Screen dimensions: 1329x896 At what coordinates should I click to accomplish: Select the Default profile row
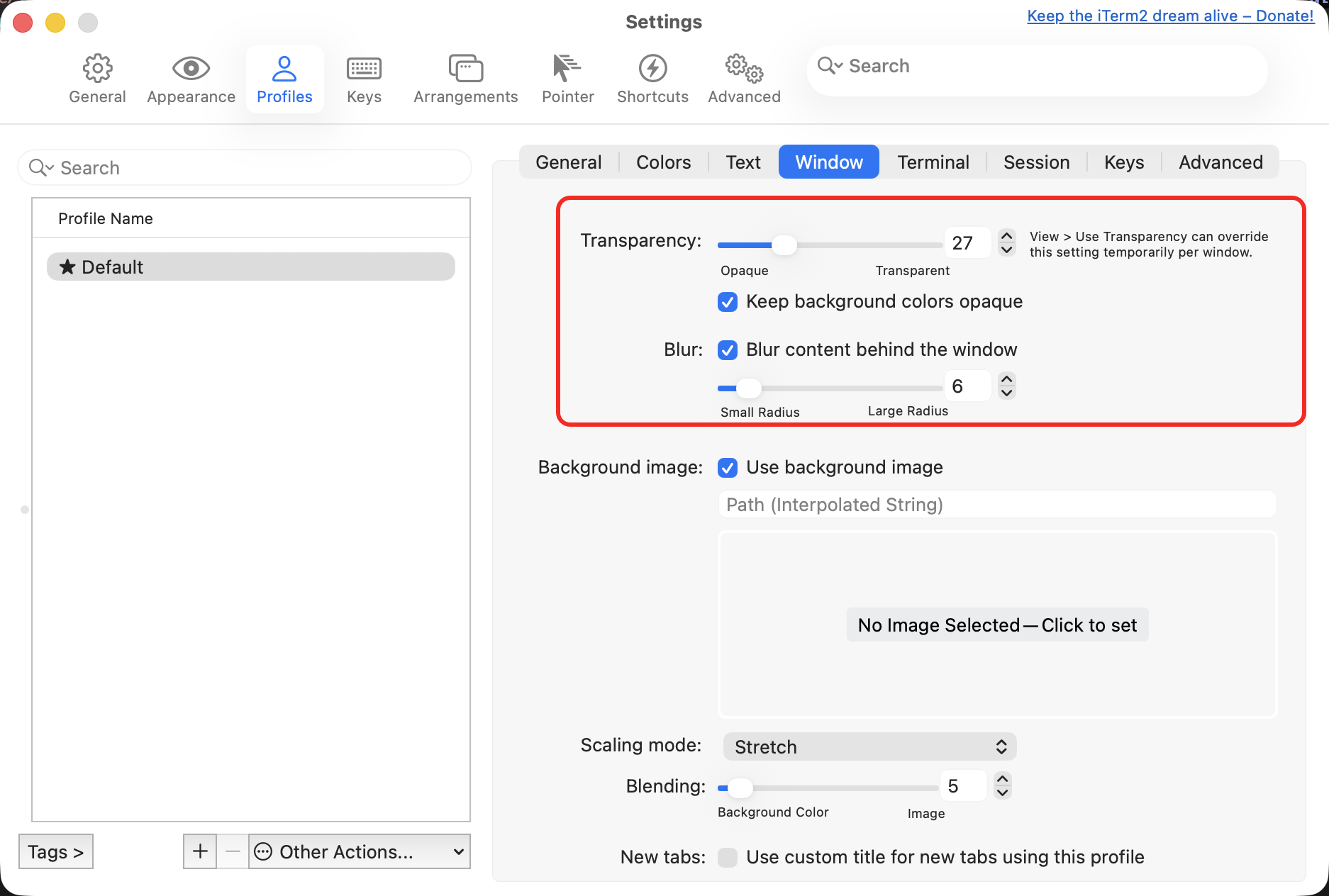251,267
